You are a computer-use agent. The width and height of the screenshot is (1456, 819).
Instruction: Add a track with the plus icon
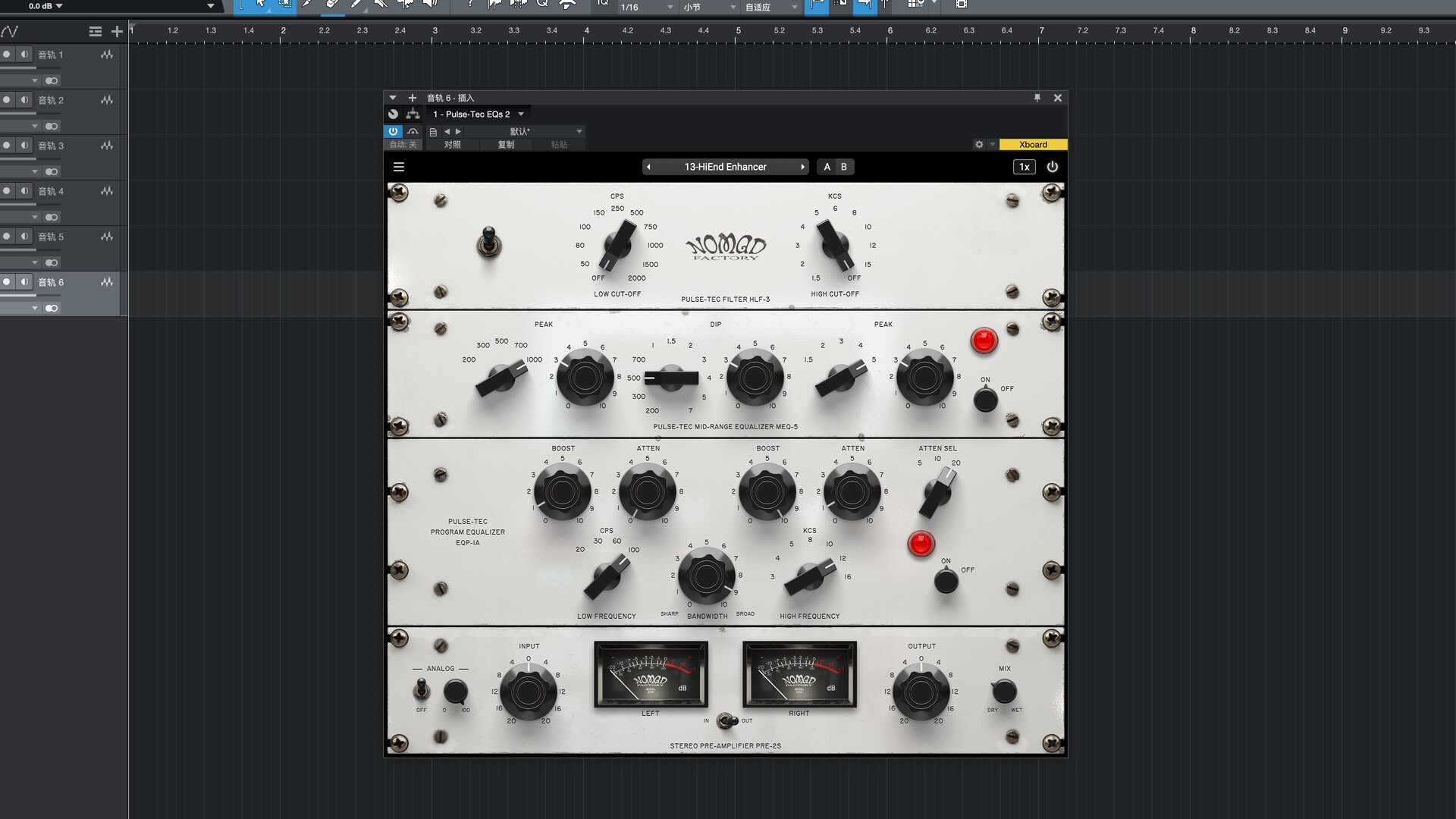117,31
